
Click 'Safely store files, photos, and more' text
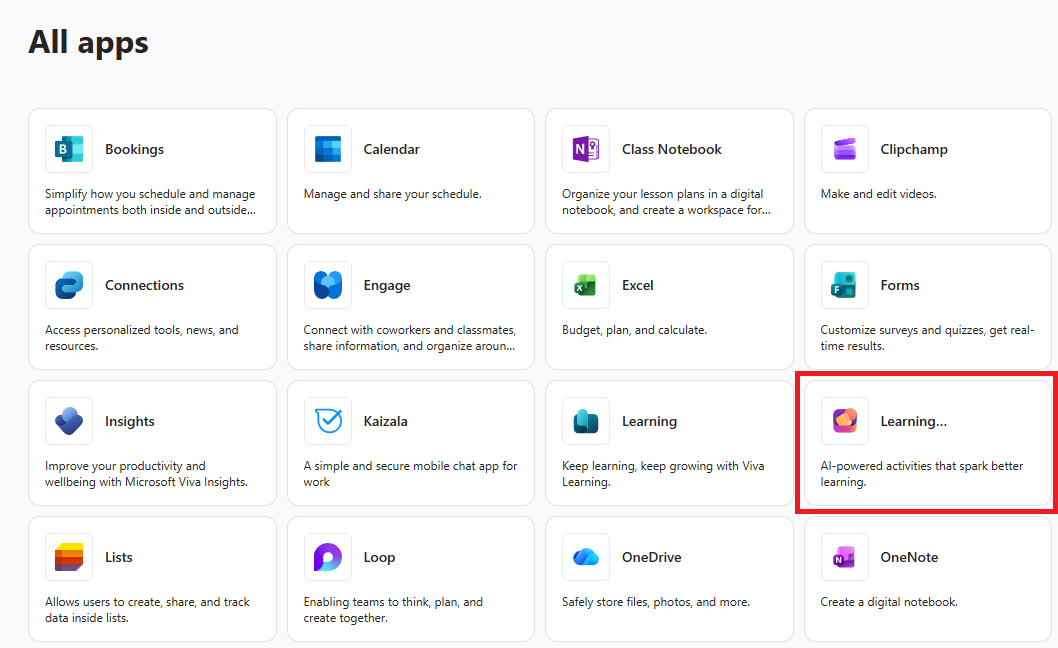point(656,602)
